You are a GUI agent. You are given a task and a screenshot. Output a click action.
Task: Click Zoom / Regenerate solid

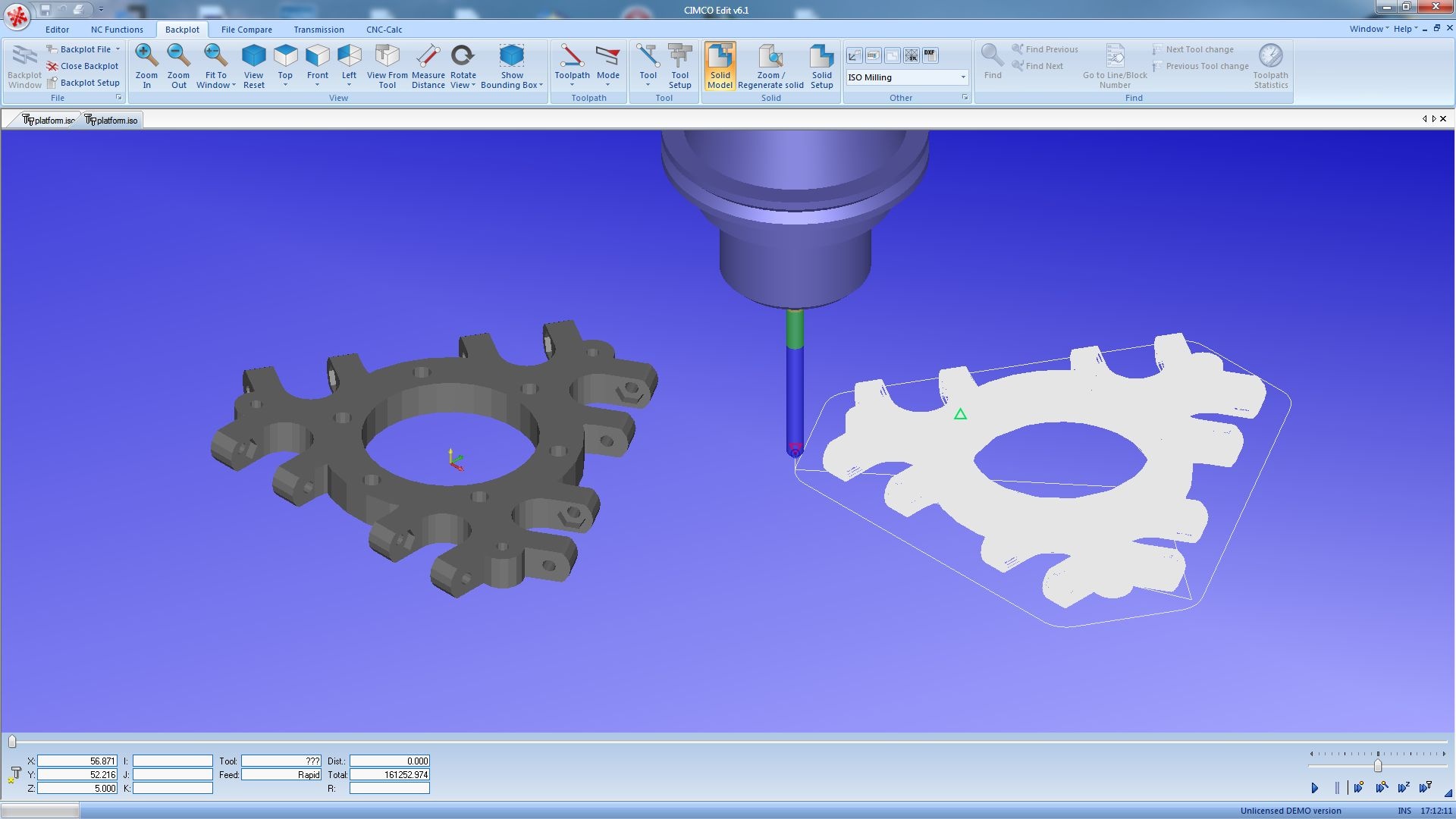770,65
